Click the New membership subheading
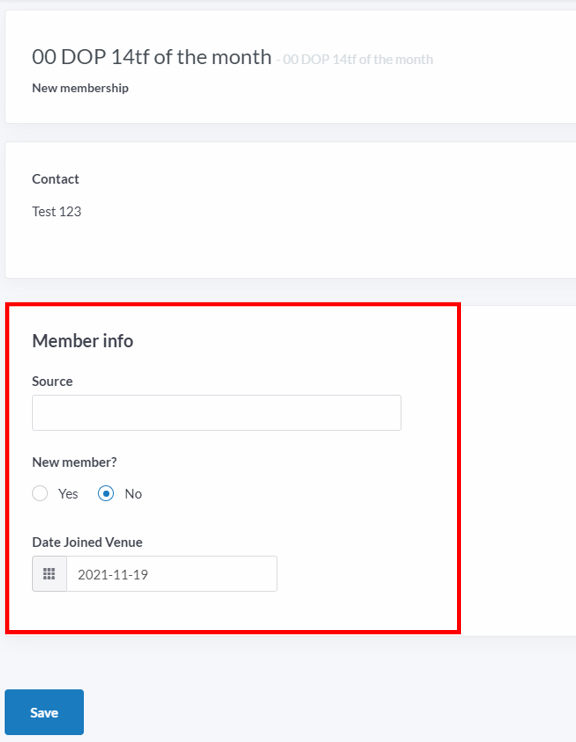The height and width of the screenshot is (742, 576). pyautogui.click(x=80, y=88)
